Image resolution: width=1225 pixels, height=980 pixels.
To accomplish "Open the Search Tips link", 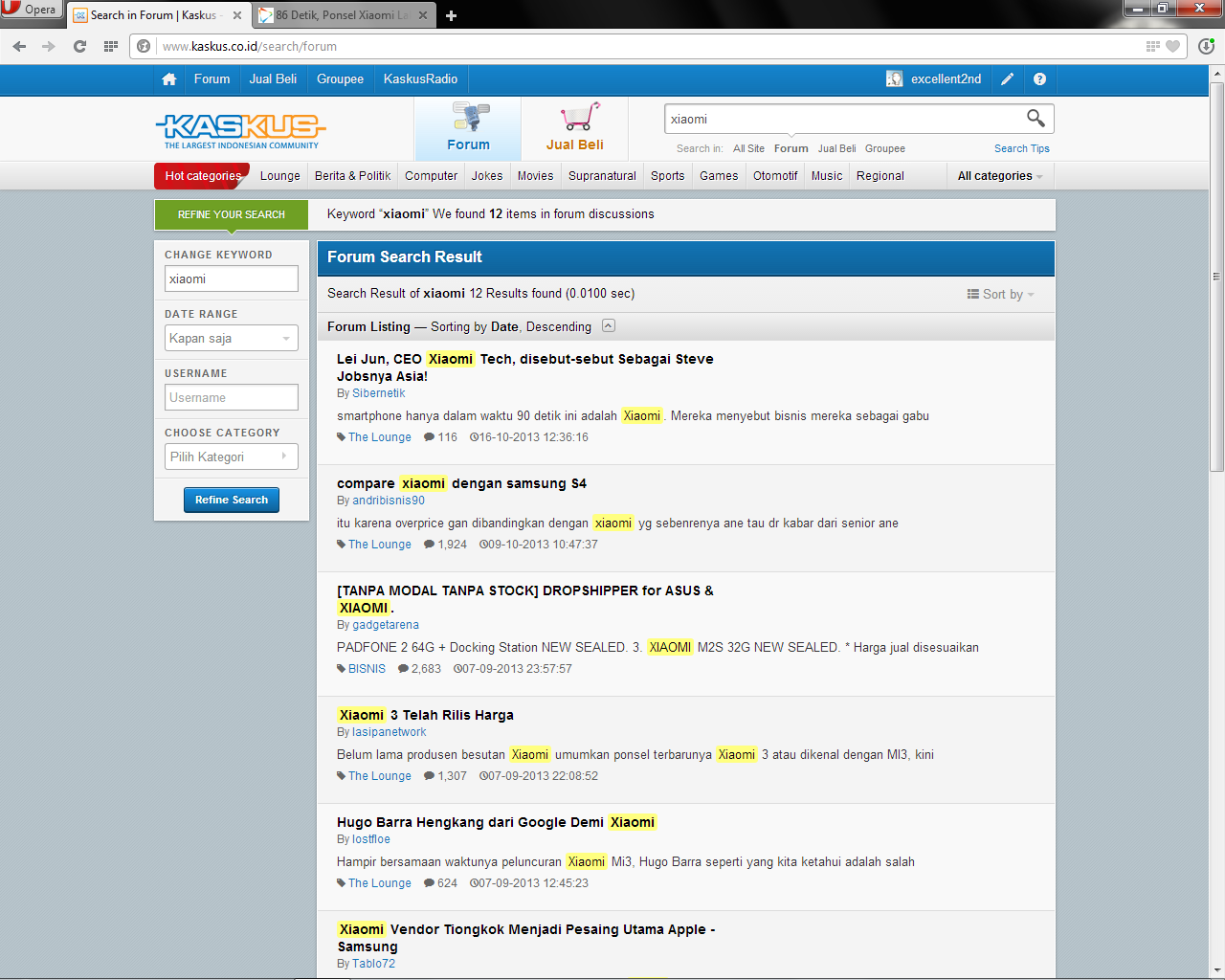I will coord(1021,148).
